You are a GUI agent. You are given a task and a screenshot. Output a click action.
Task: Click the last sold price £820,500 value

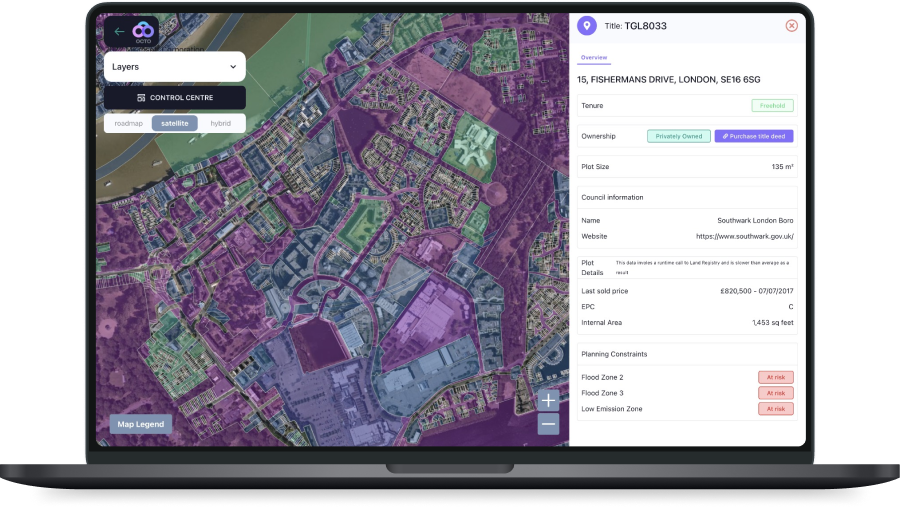757,291
